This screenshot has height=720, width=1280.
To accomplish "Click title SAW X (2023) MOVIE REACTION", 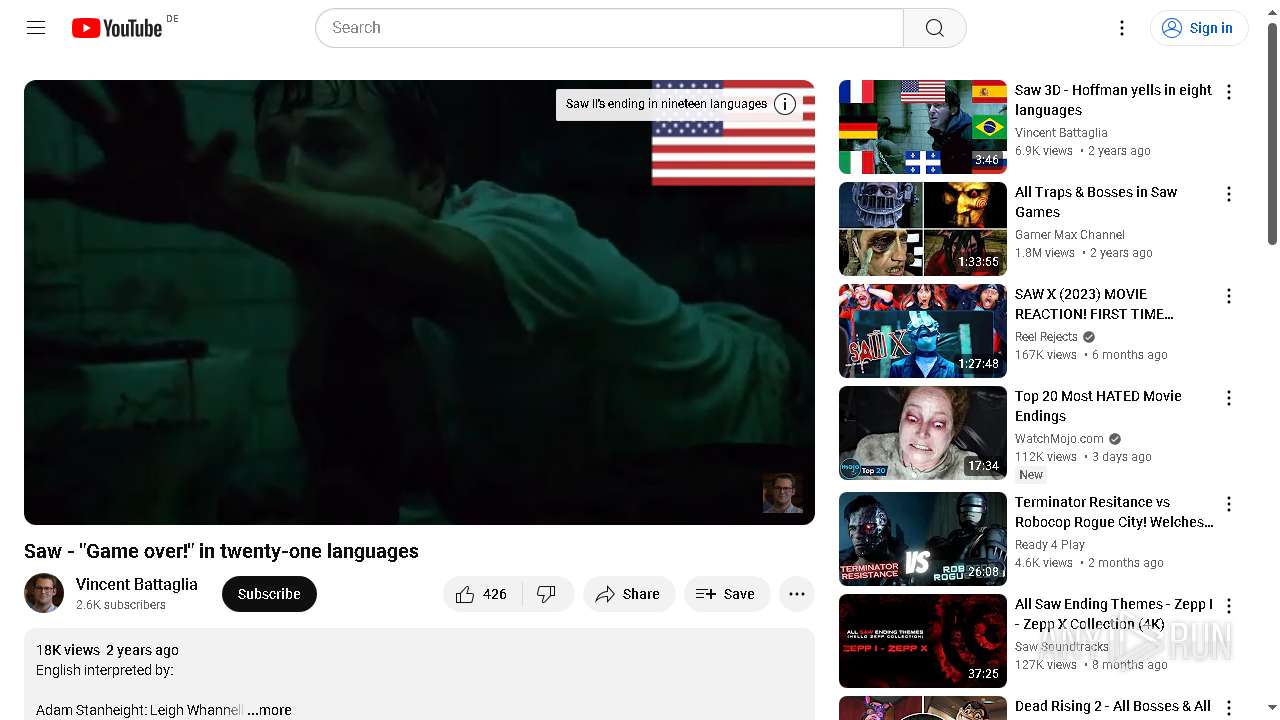I will click(x=1094, y=304).
